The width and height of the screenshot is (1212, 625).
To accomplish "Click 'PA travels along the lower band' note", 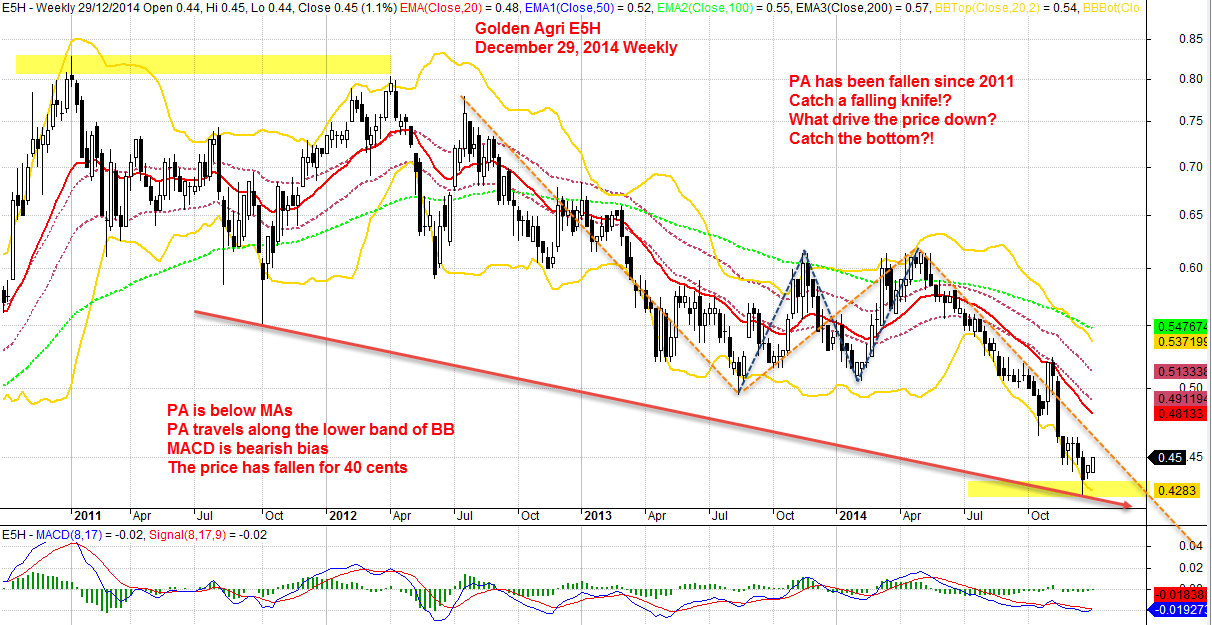I will 310,429.
